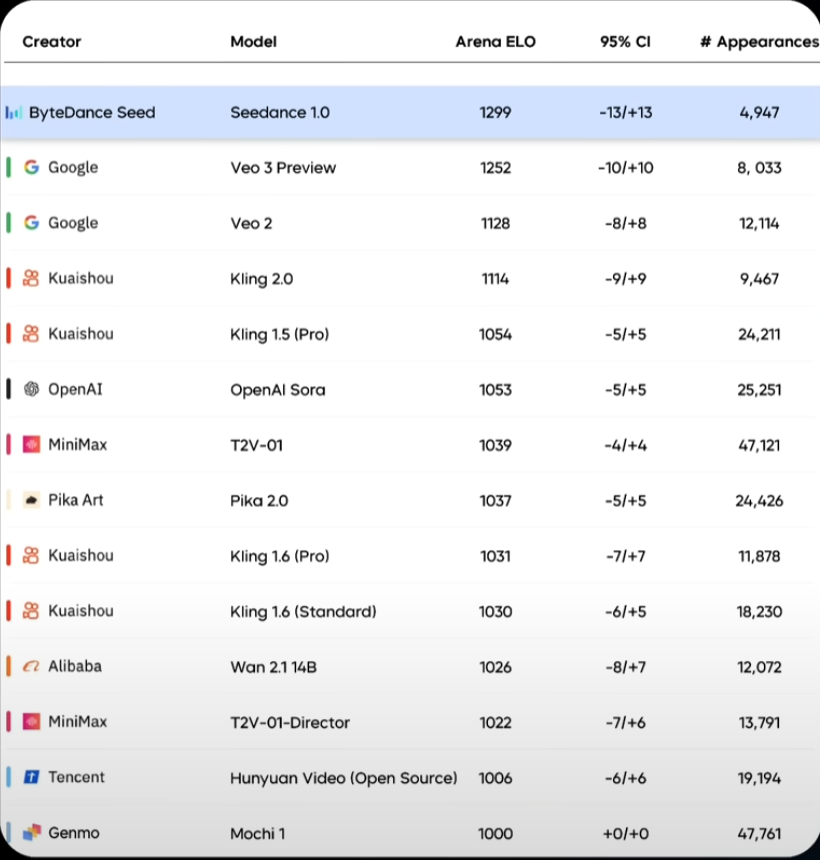Click the ByteDance Seed logo icon
The width and height of the screenshot is (820, 860).
pos(14,113)
